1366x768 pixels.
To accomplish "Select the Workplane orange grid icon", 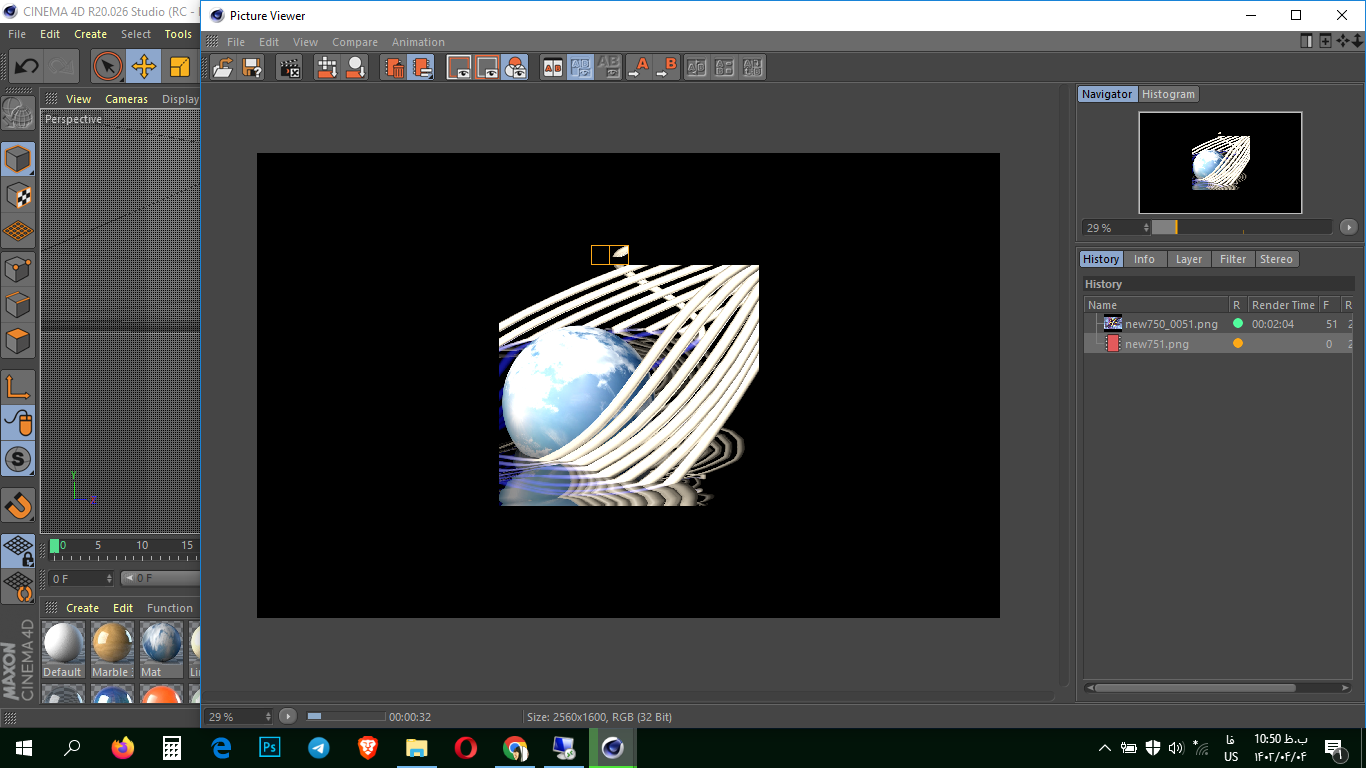I will 18,231.
